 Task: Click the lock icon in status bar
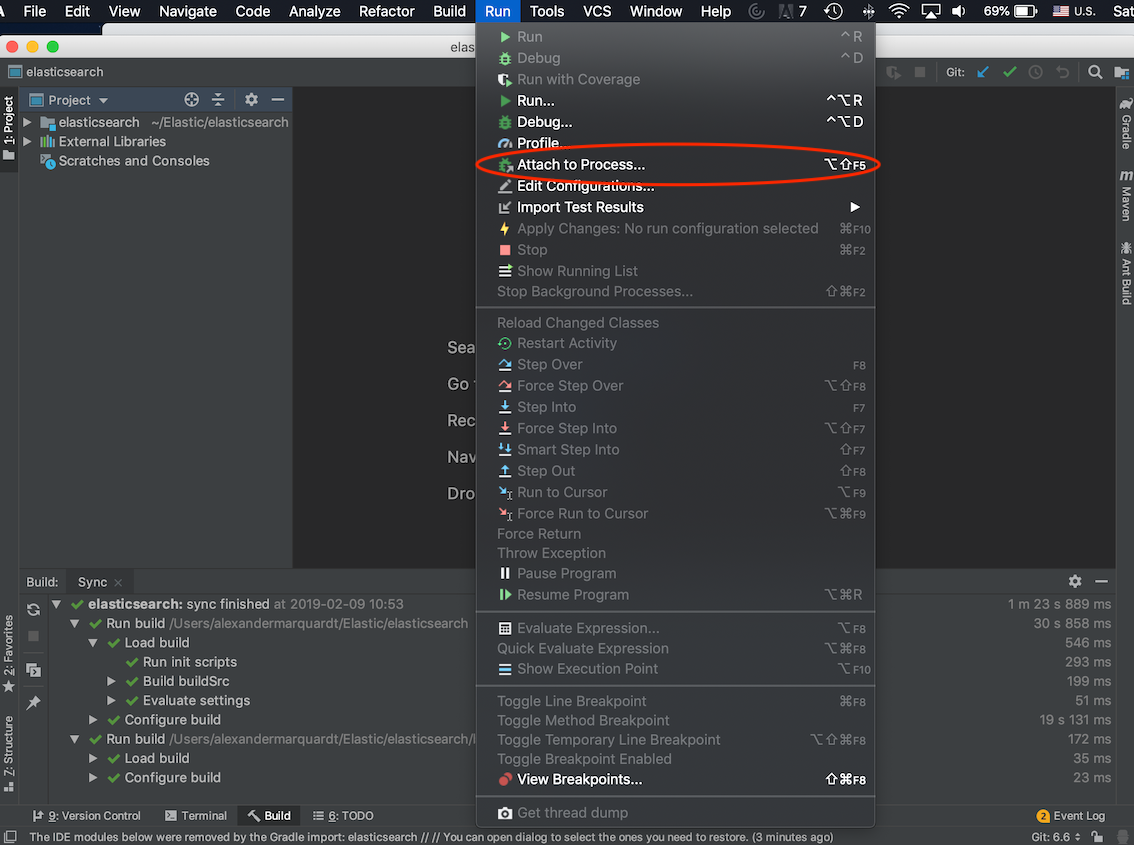[1097, 836]
